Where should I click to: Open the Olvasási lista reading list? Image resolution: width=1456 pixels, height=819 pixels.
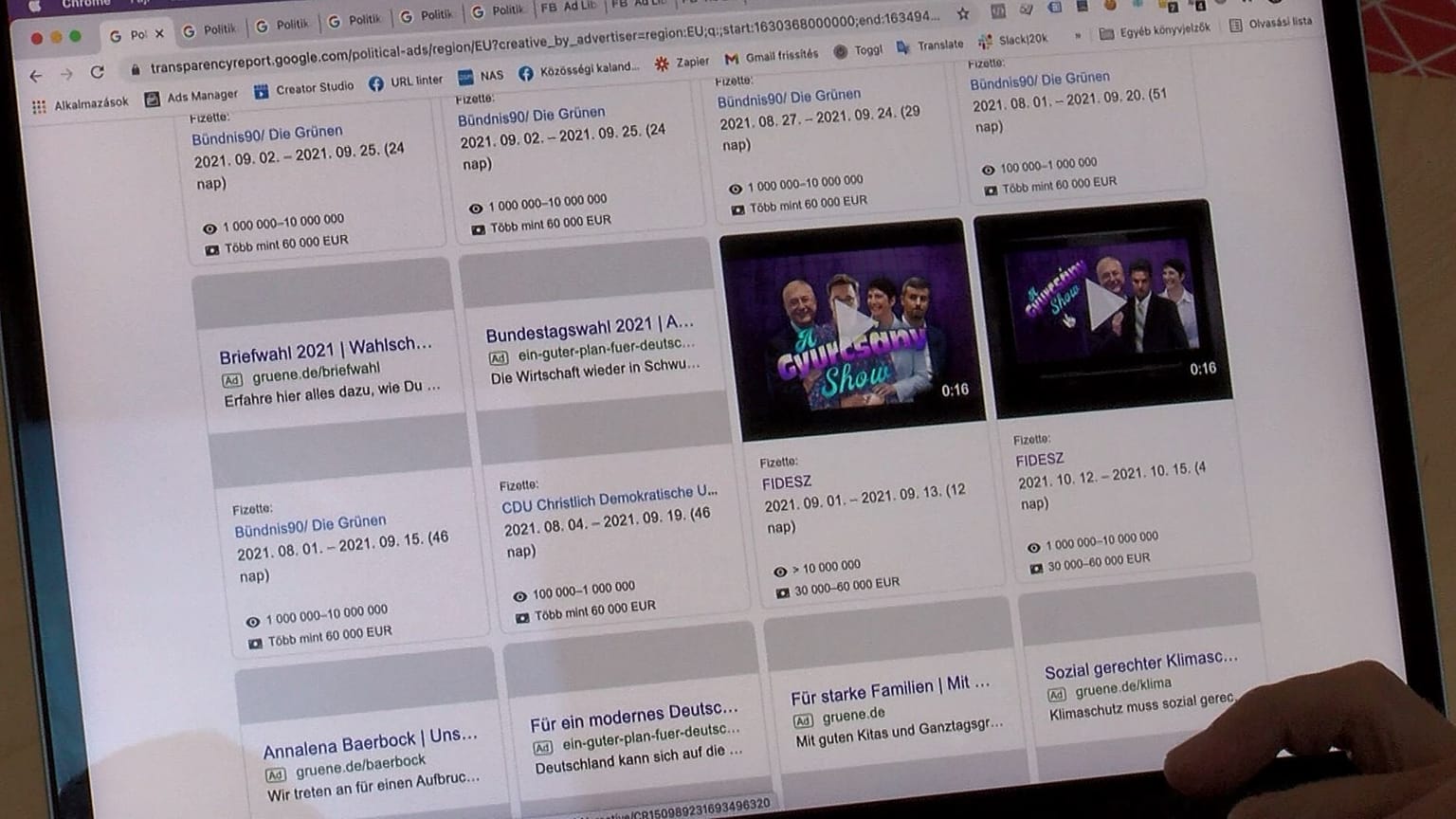pyautogui.click(x=1271, y=24)
